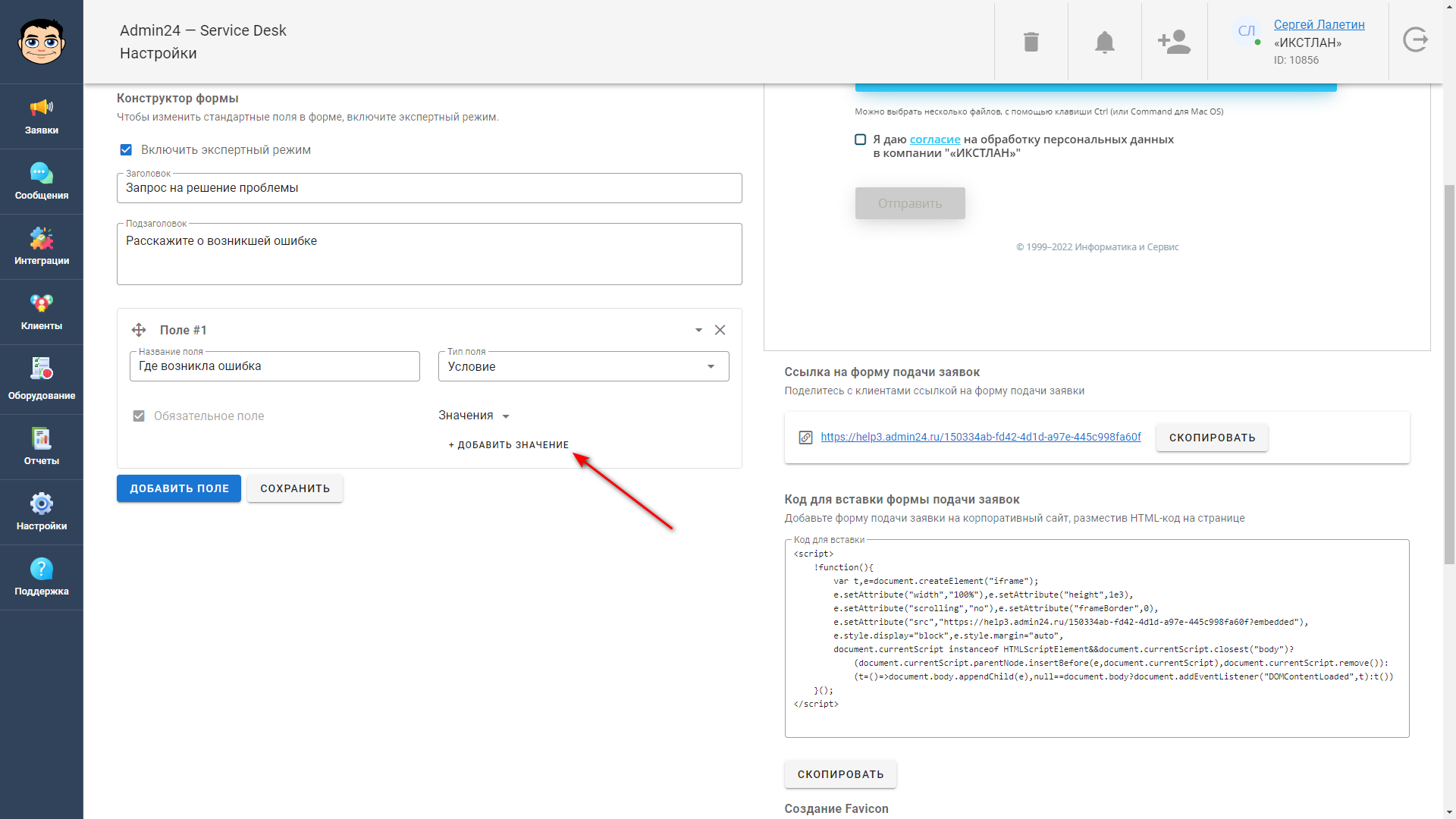Open the Сообщения sidebar section
The height and width of the screenshot is (819, 1456).
(42, 182)
